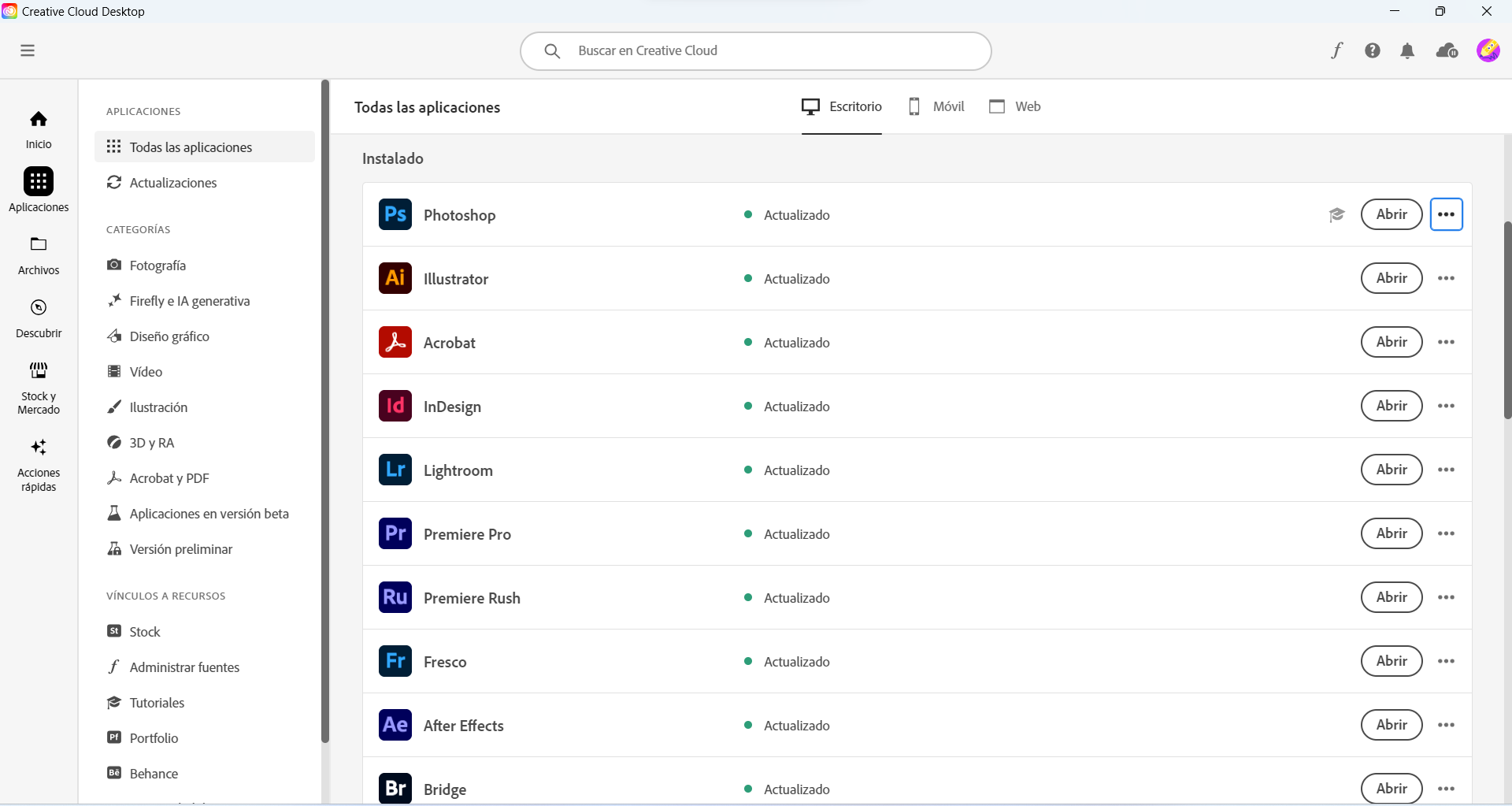Open the help question mark icon
Image resolution: width=1512 pixels, height=806 pixels.
pyautogui.click(x=1373, y=50)
